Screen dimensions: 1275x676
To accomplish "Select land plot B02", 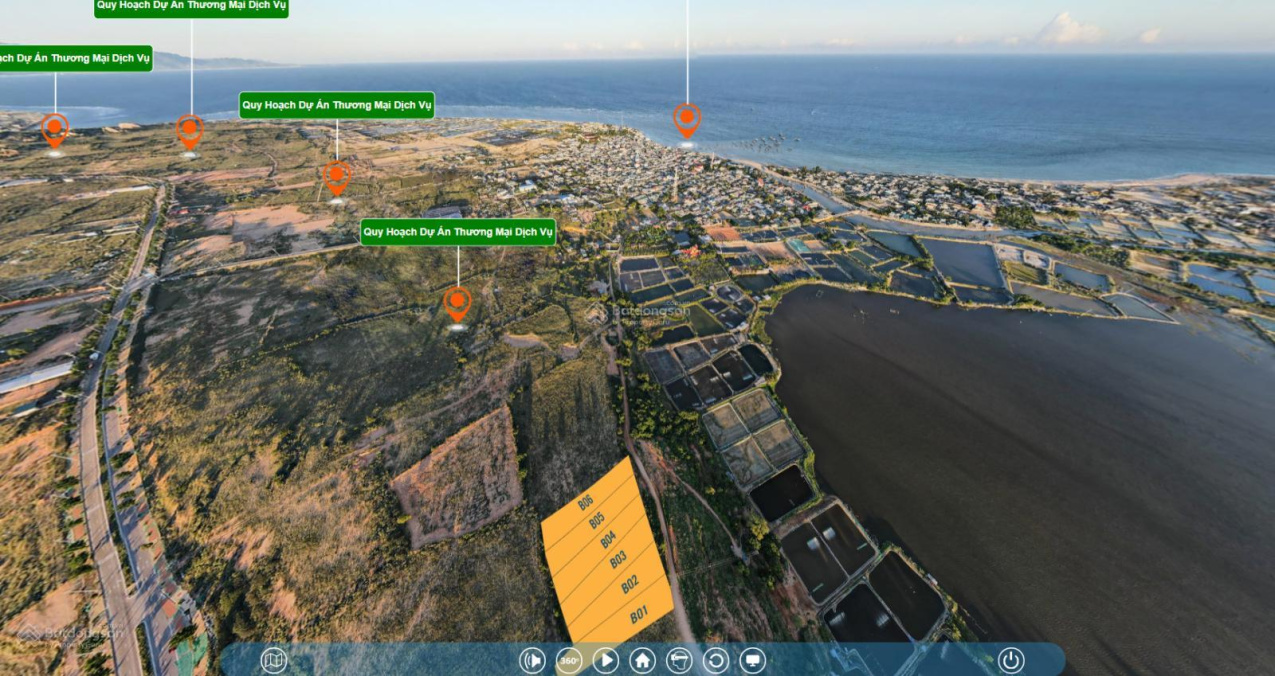I will [629, 584].
